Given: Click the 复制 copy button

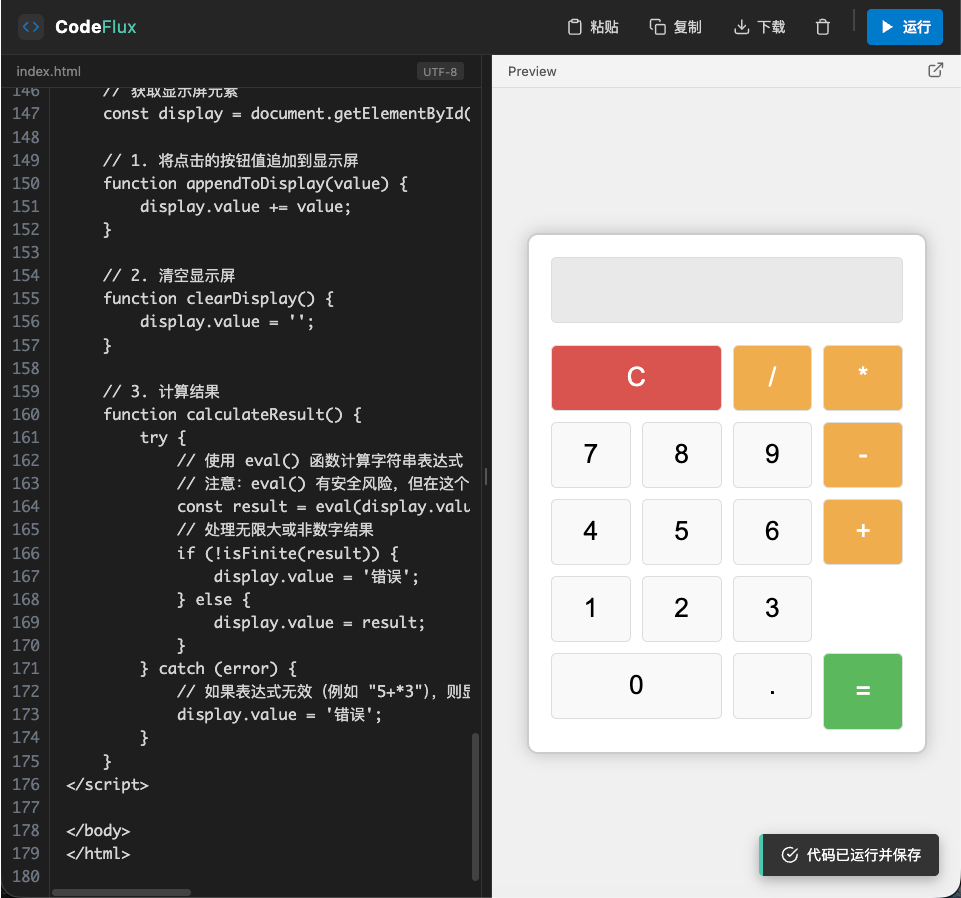Looking at the screenshot, I should point(675,27).
